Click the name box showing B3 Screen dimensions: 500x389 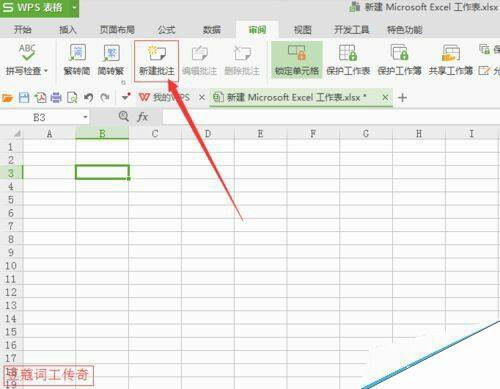[x=39, y=117]
